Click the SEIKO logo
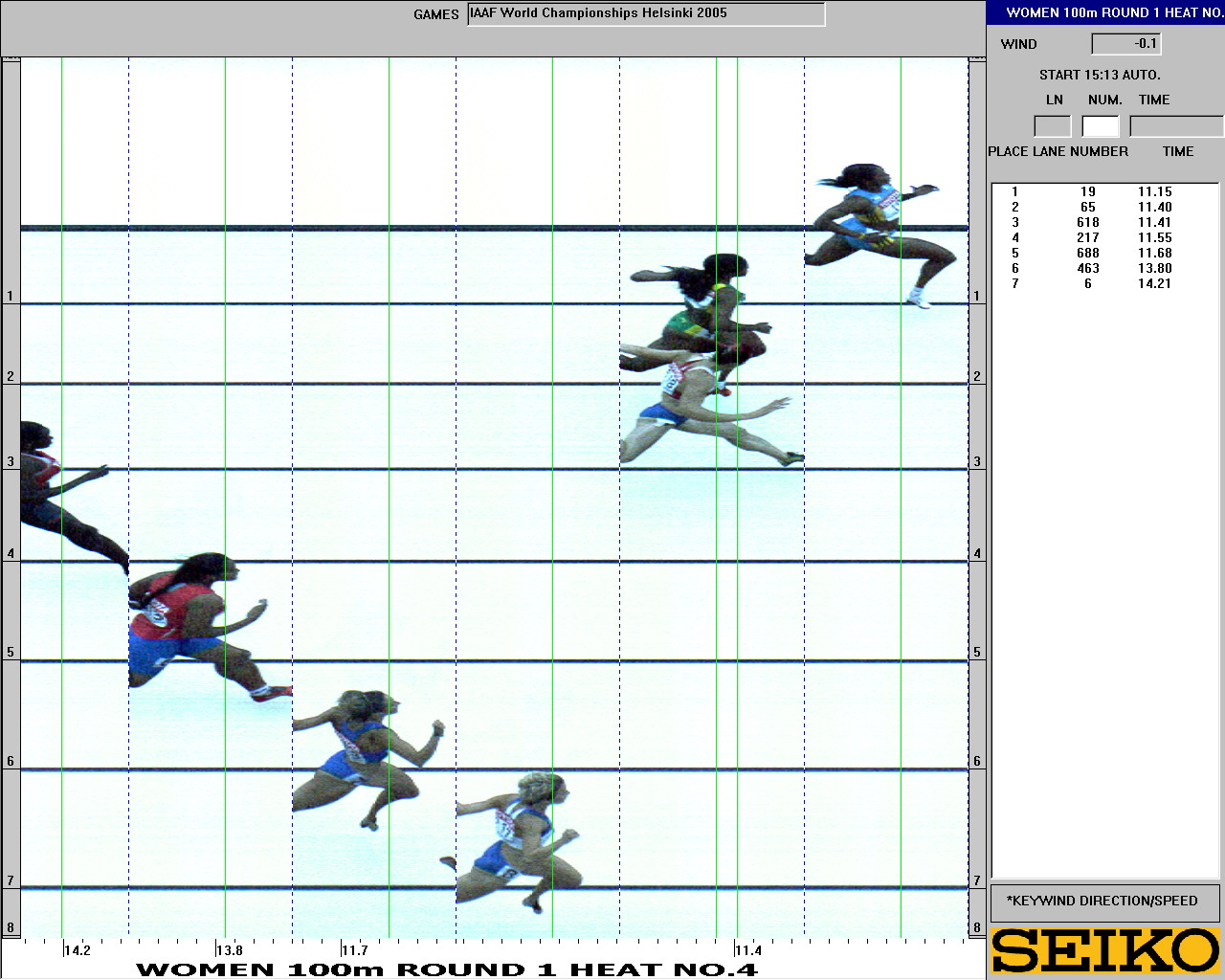1225x980 pixels. click(x=1104, y=950)
